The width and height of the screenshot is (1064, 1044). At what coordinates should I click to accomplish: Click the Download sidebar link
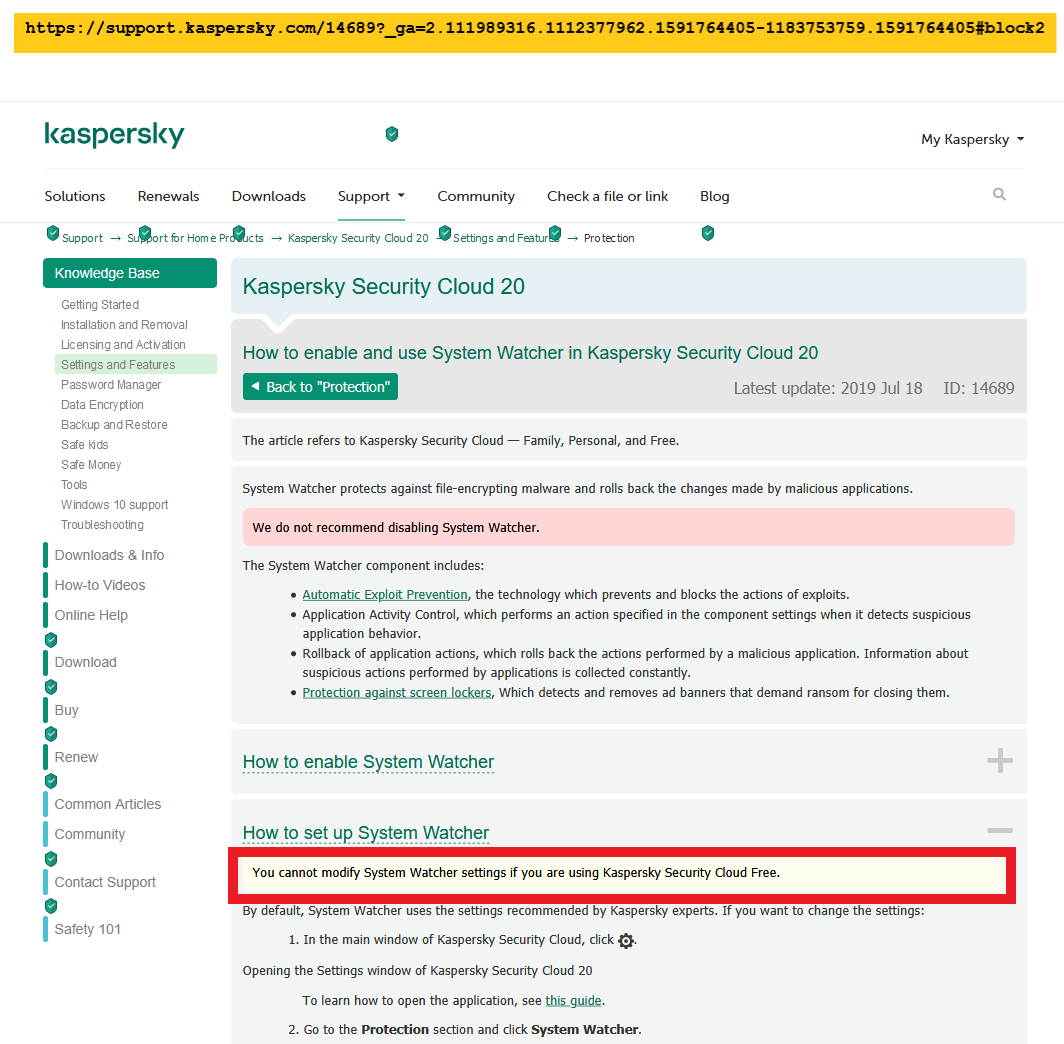click(86, 662)
